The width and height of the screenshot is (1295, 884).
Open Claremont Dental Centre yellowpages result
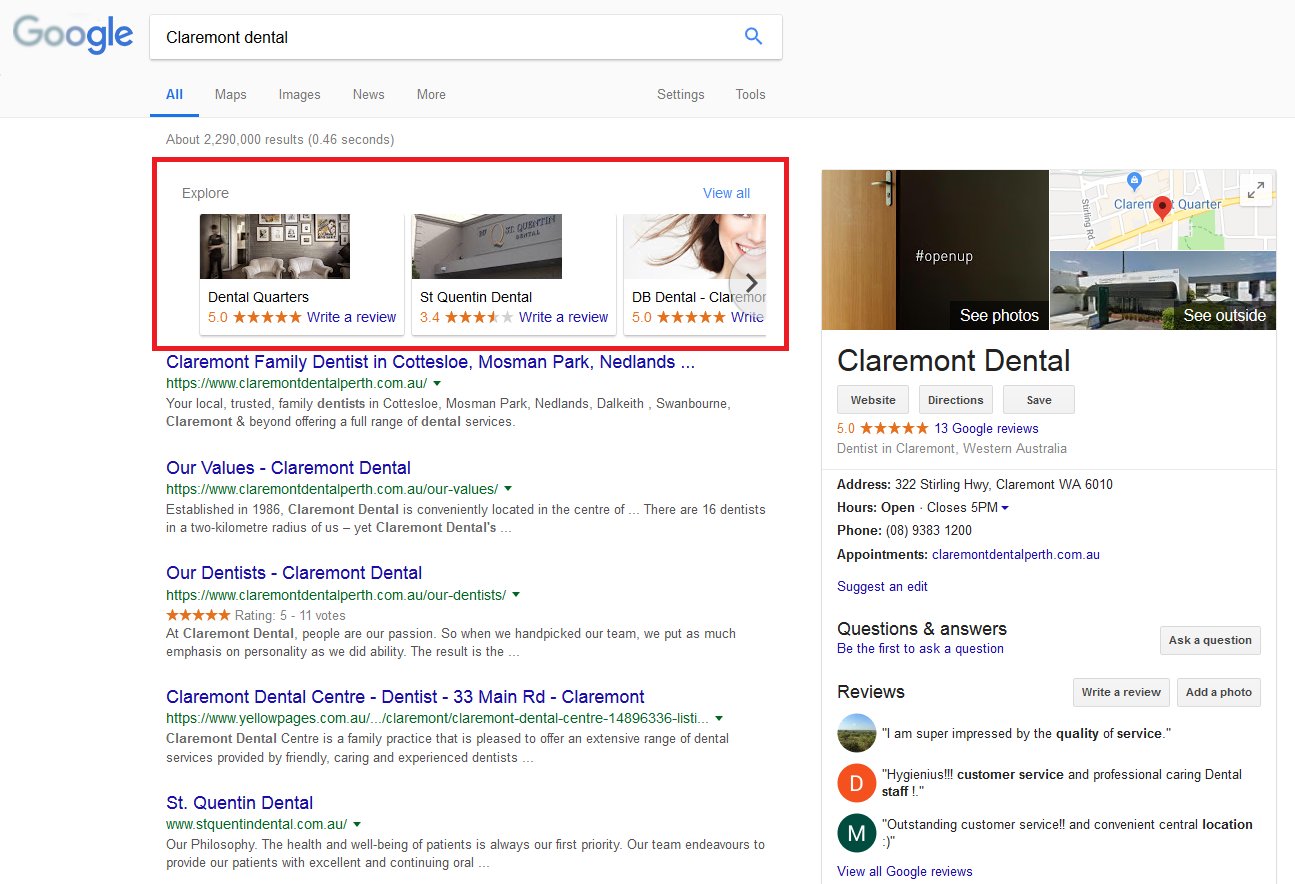coord(405,697)
